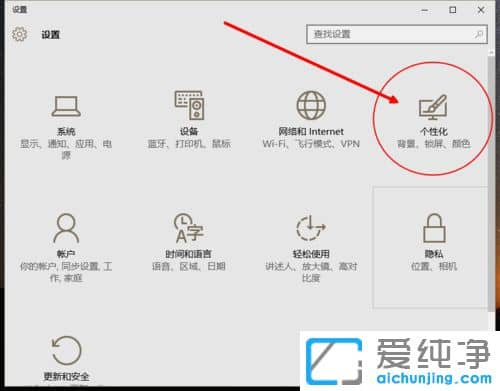Close the 设置 window
Viewport: 500px width, 391px height.
pos(481,10)
